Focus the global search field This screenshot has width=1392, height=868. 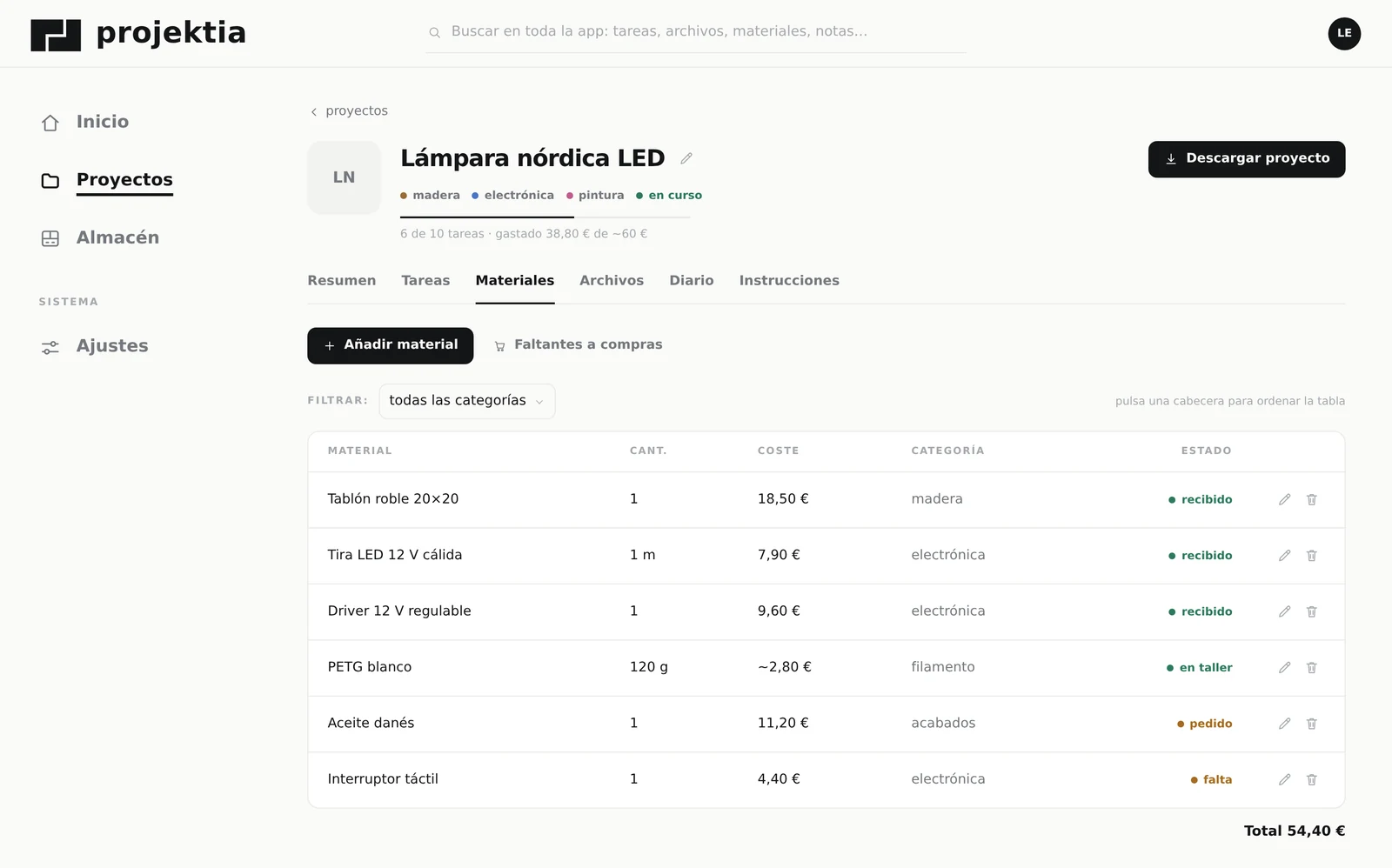tap(696, 32)
